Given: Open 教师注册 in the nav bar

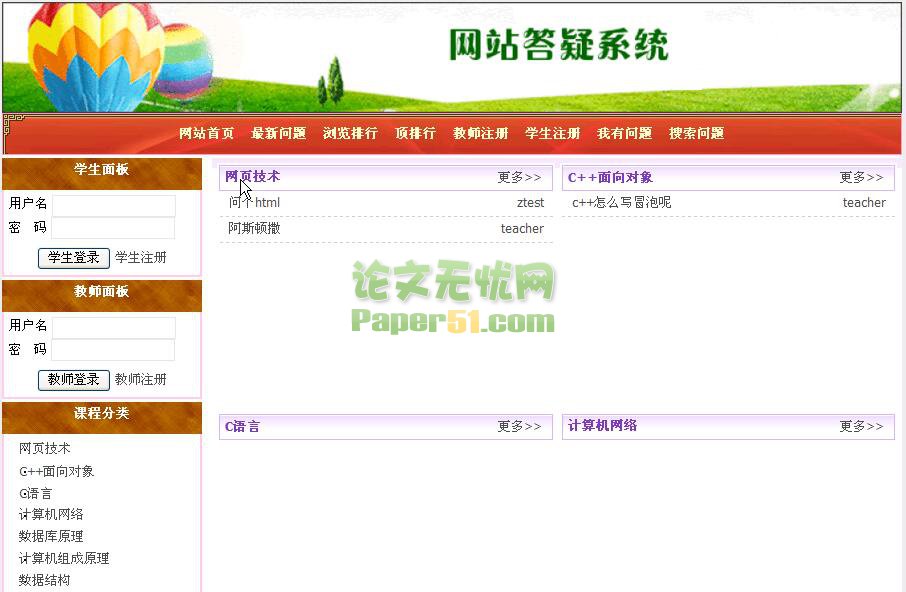Looking at the screenshot, I should [481, 133].
